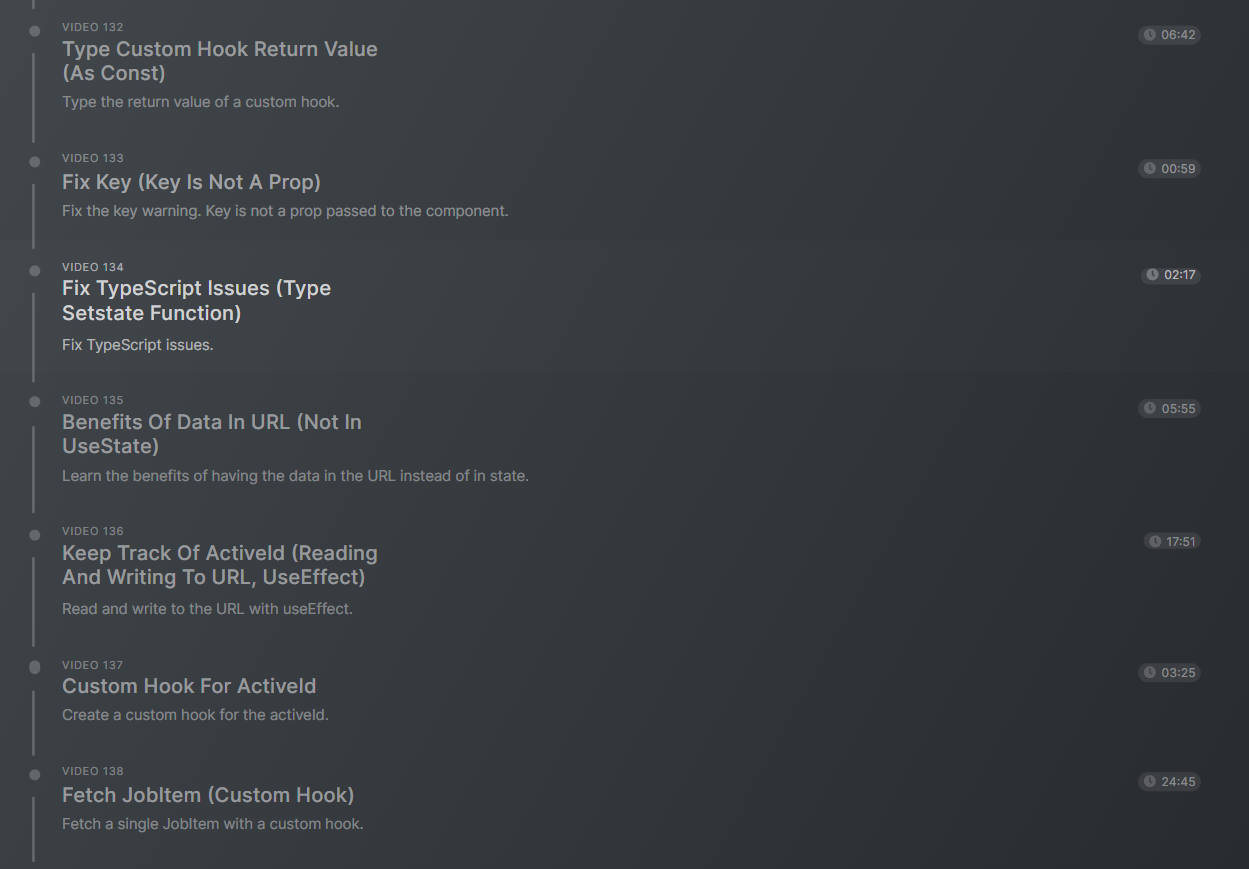This screenshot has height=869, width=1249.
Task: Click the clock icon beside 03:25 duration
Action: click(1150, 673)
